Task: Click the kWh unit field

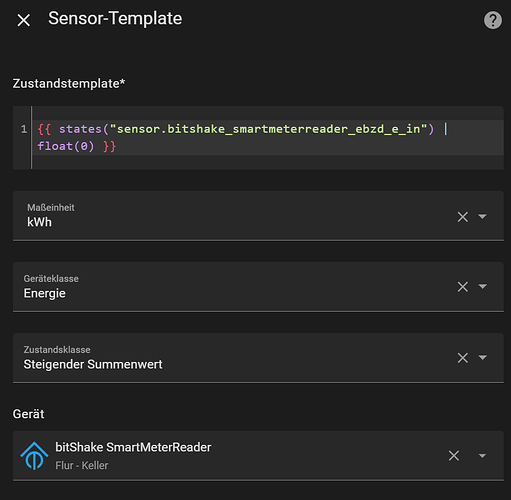Action: (233, 216)
